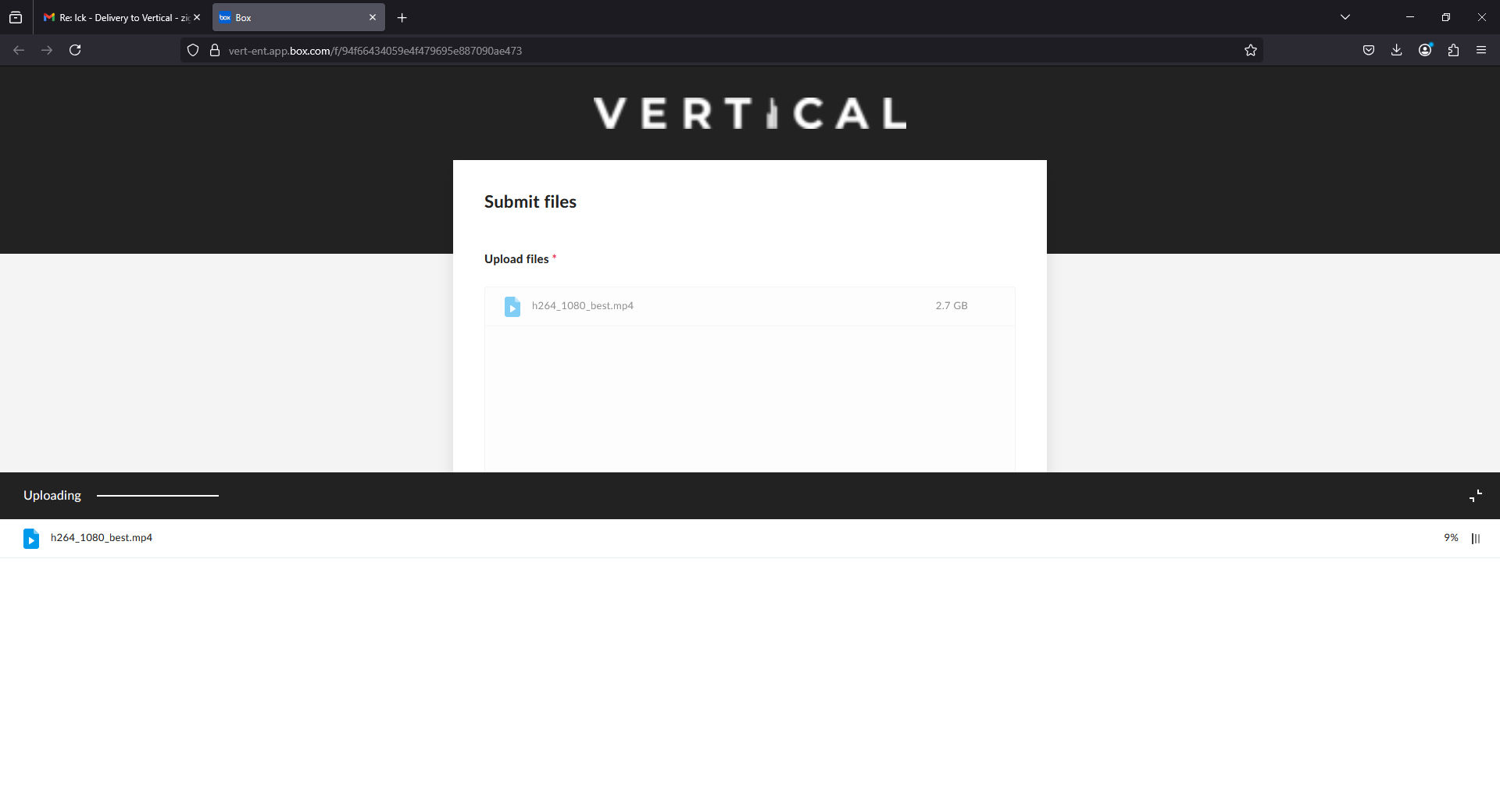Image resolution: width=1500 pixels, height=812 pixels.
Task: Restore down the browser window
Action: pos(1446,17)
